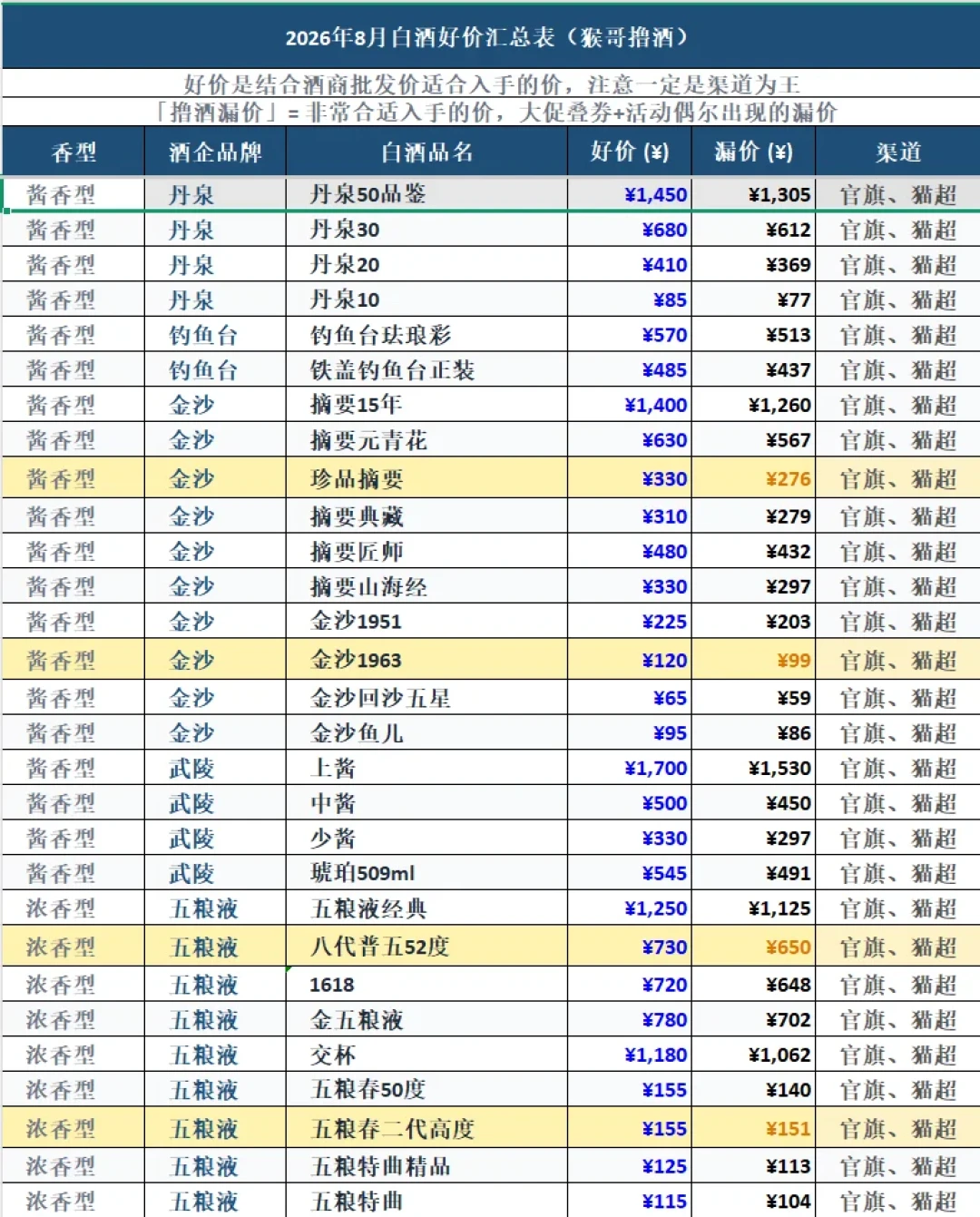Select the price cell ¥567
The height and width of the screenshot is (1217, 980).
click(753, 440)
